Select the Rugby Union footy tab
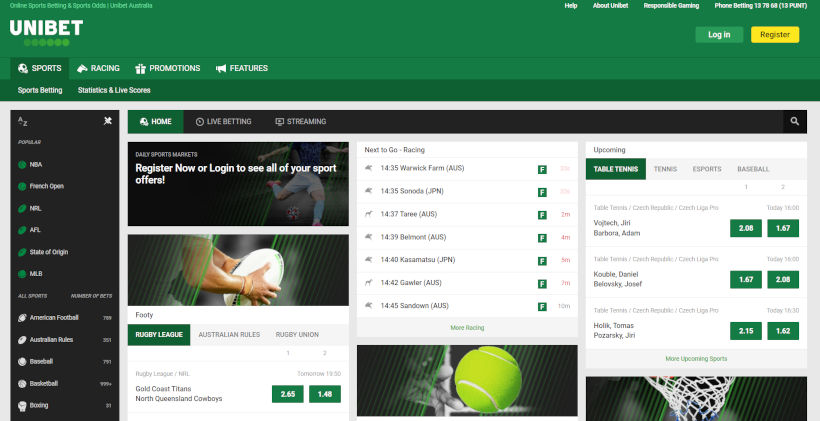The width and height of the screenshot is (820, 421). [297, 335]
